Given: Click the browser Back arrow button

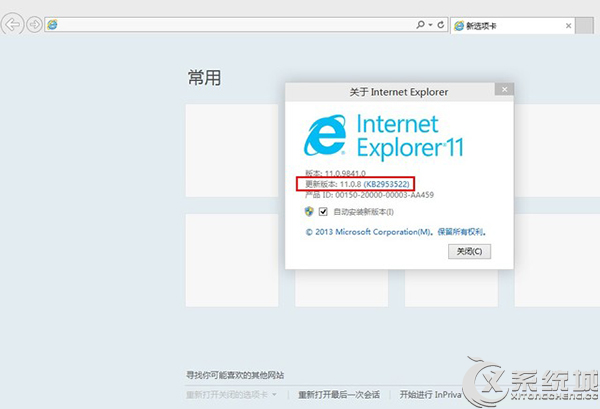Looking at the screenshot, I should (x=12, y=24).
